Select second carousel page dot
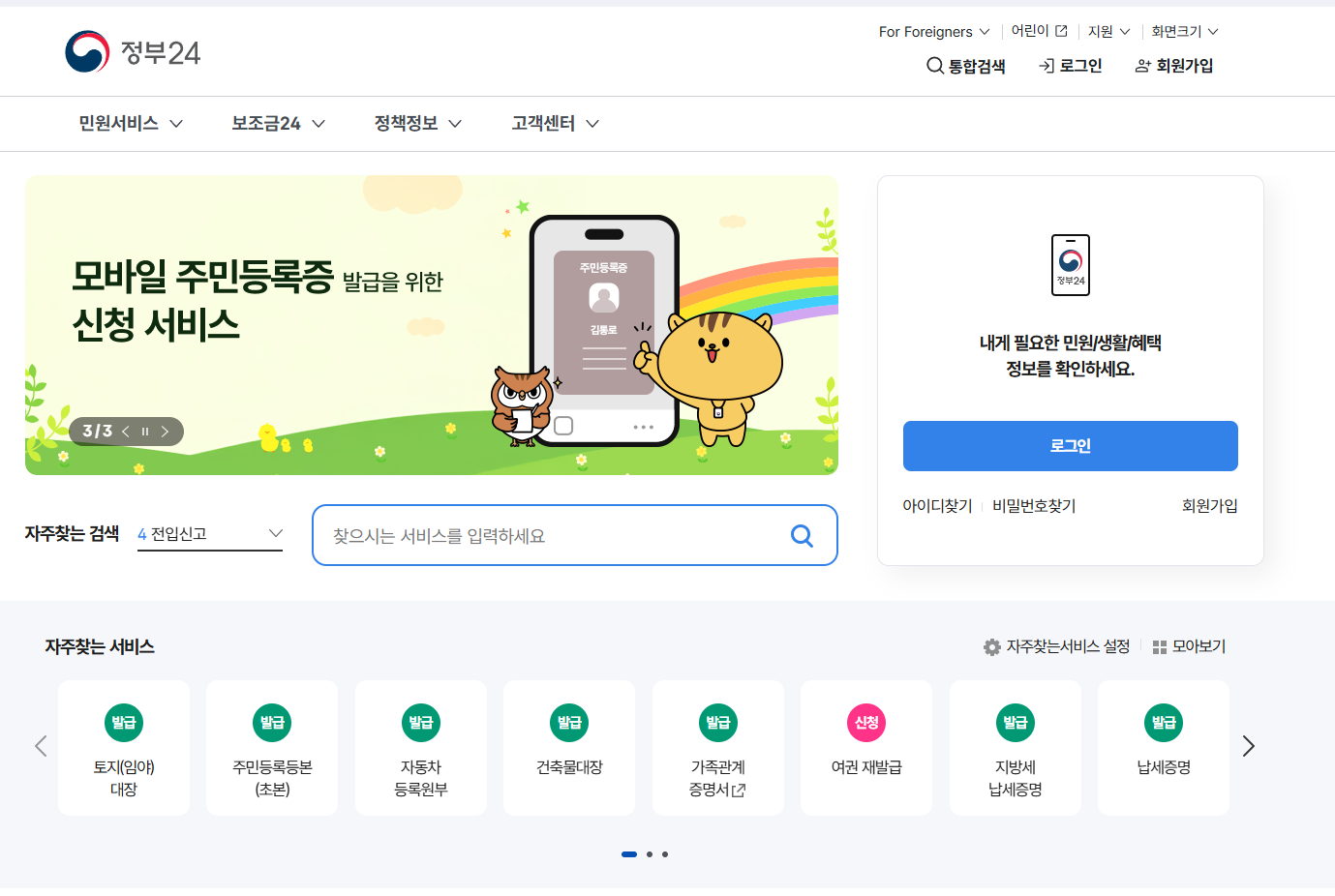This screenshot has width=1335, height=896. click(650, 854)
